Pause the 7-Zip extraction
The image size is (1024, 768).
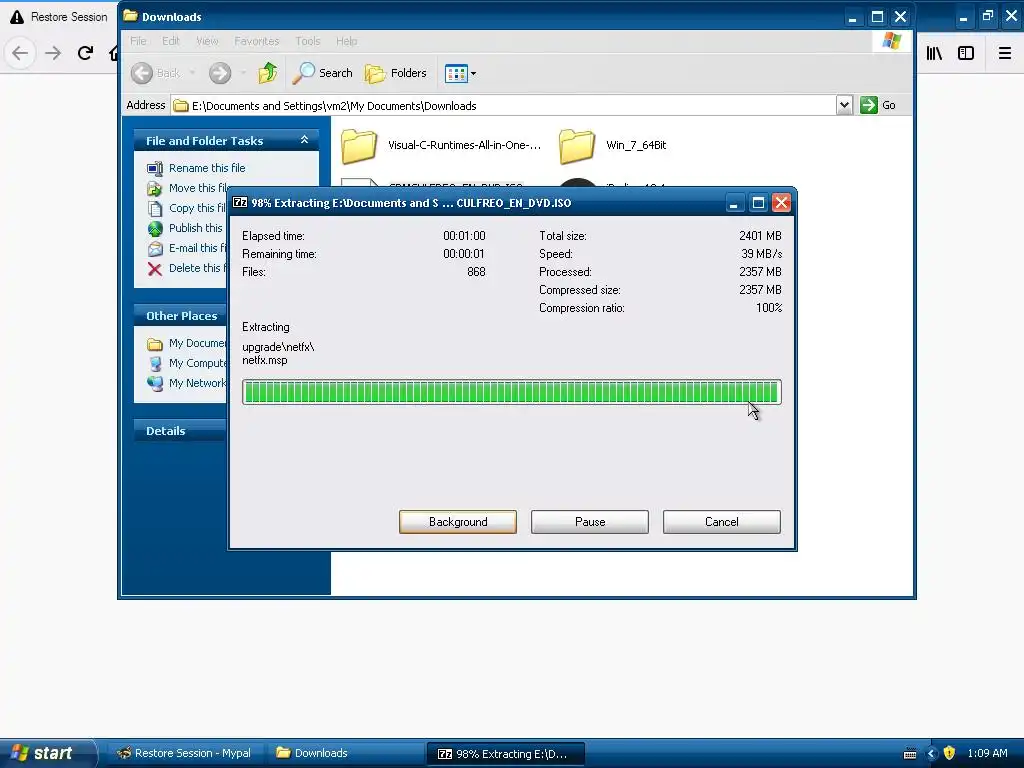pyautogui.click(x=590, y=522)
